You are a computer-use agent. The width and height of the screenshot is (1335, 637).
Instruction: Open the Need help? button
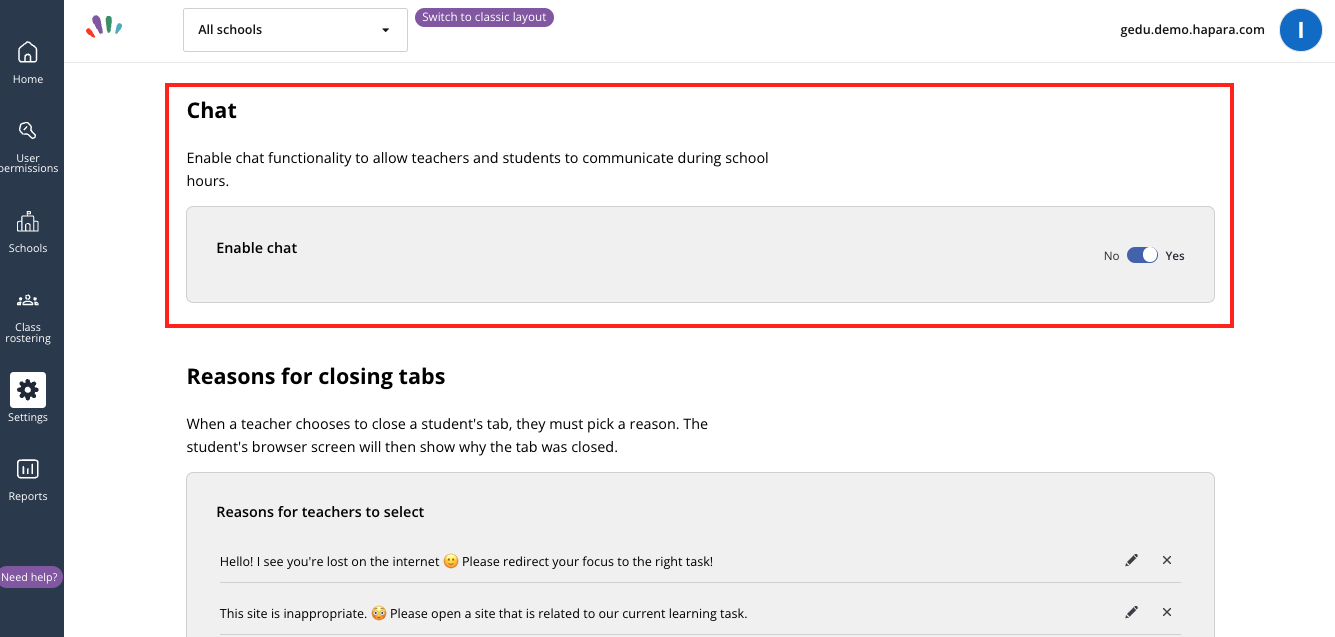pos(30,577)
